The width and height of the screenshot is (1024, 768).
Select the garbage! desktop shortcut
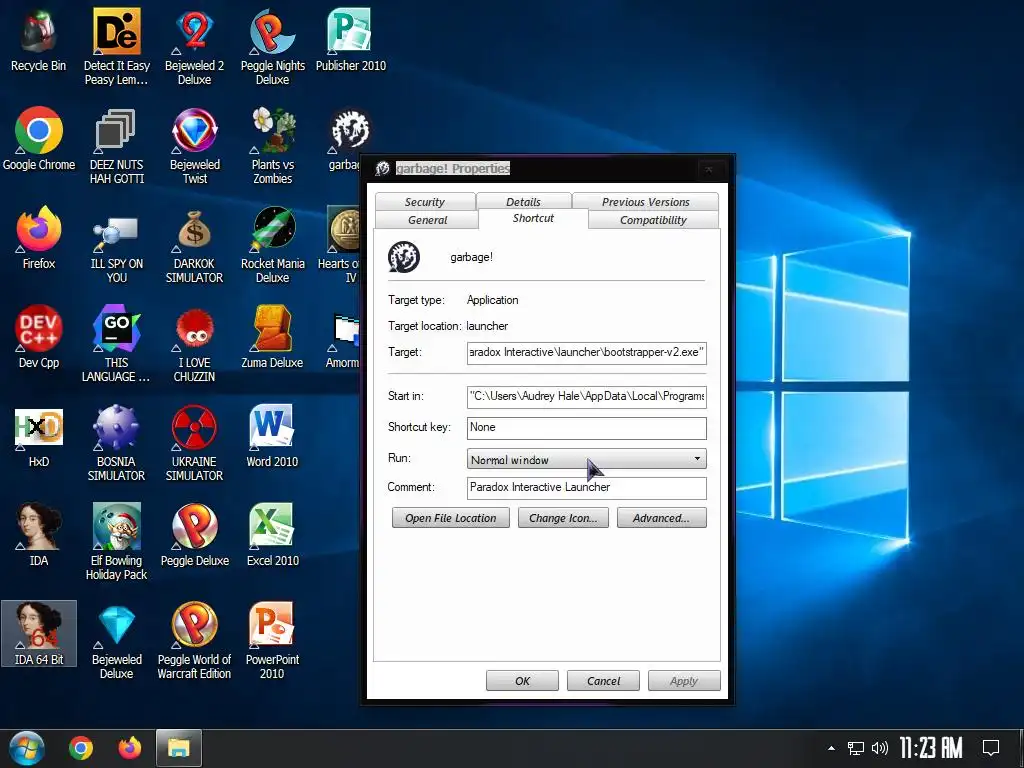pyautogui.click(x=344, y=139)
